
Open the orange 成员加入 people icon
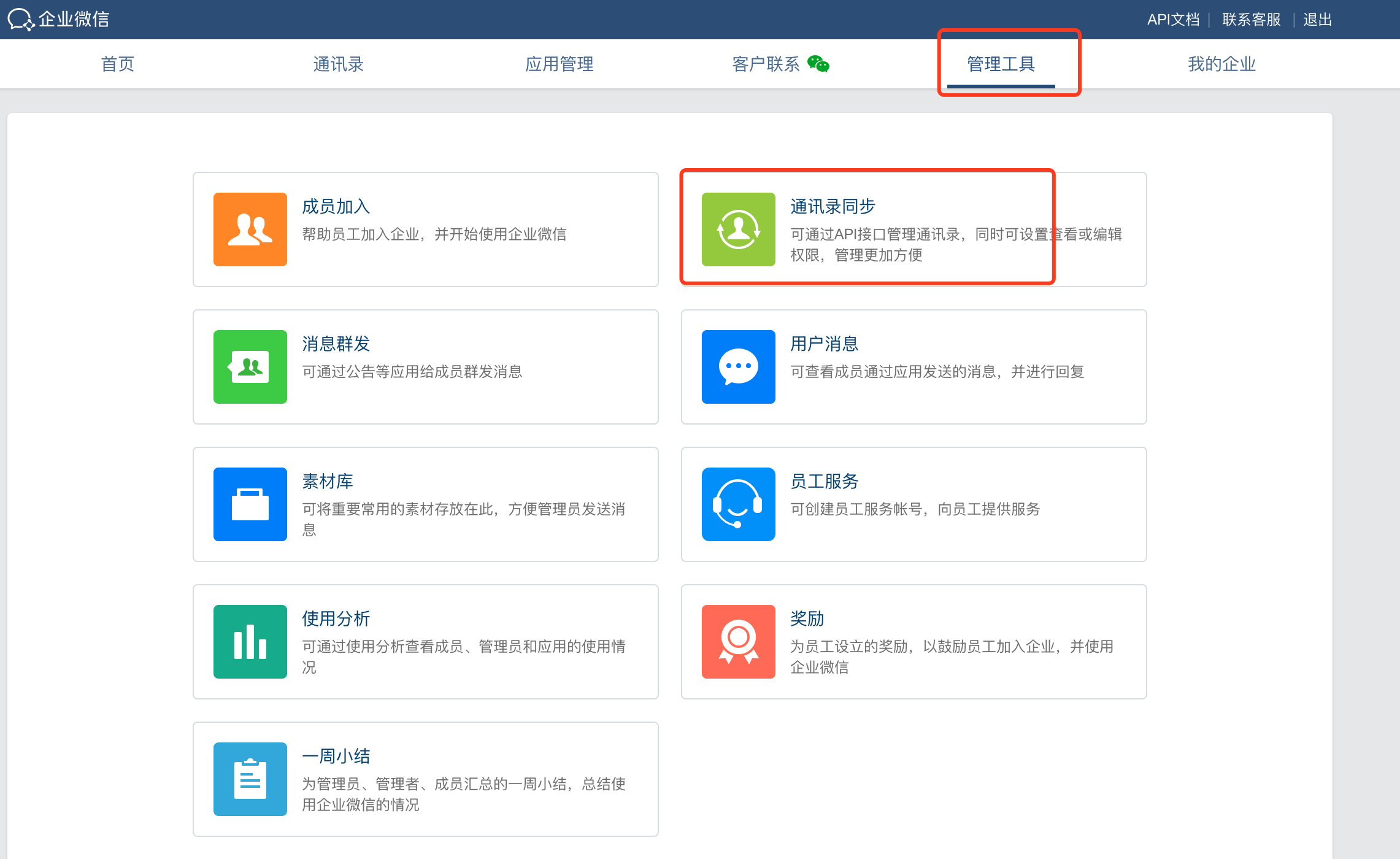250,229
